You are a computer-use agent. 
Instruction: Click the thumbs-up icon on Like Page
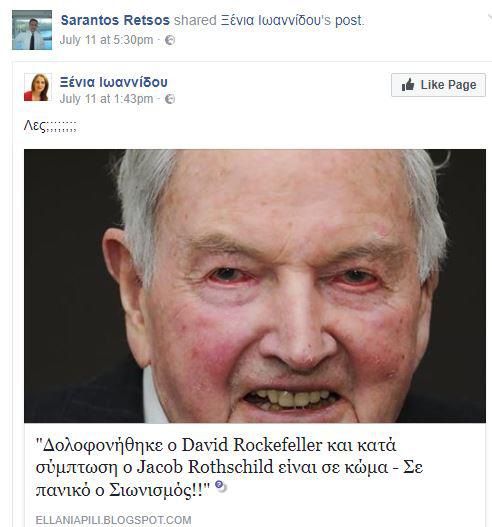408,85
